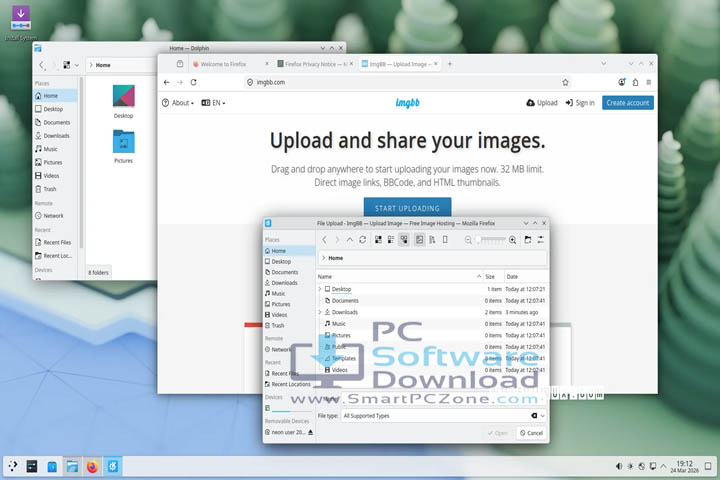
Task: Switch file dialog to icons view
Action: tap(378, 240)
